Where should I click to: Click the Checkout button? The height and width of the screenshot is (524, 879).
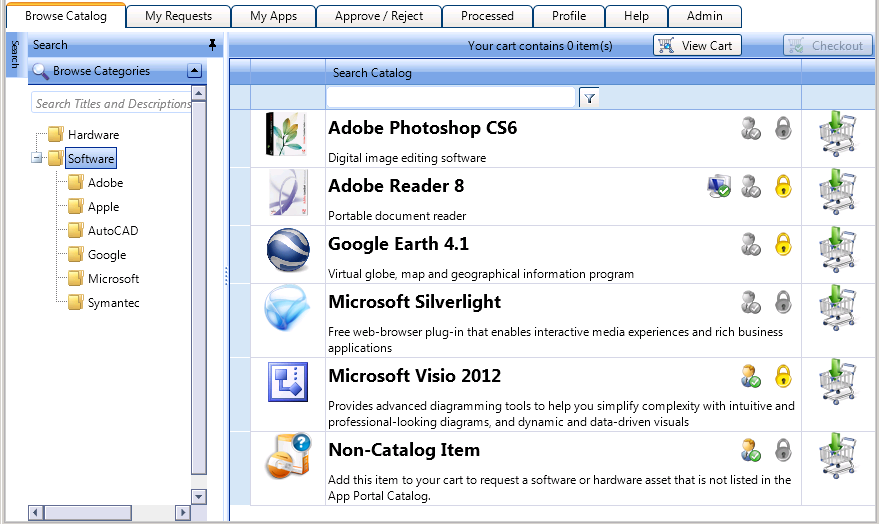827,45
